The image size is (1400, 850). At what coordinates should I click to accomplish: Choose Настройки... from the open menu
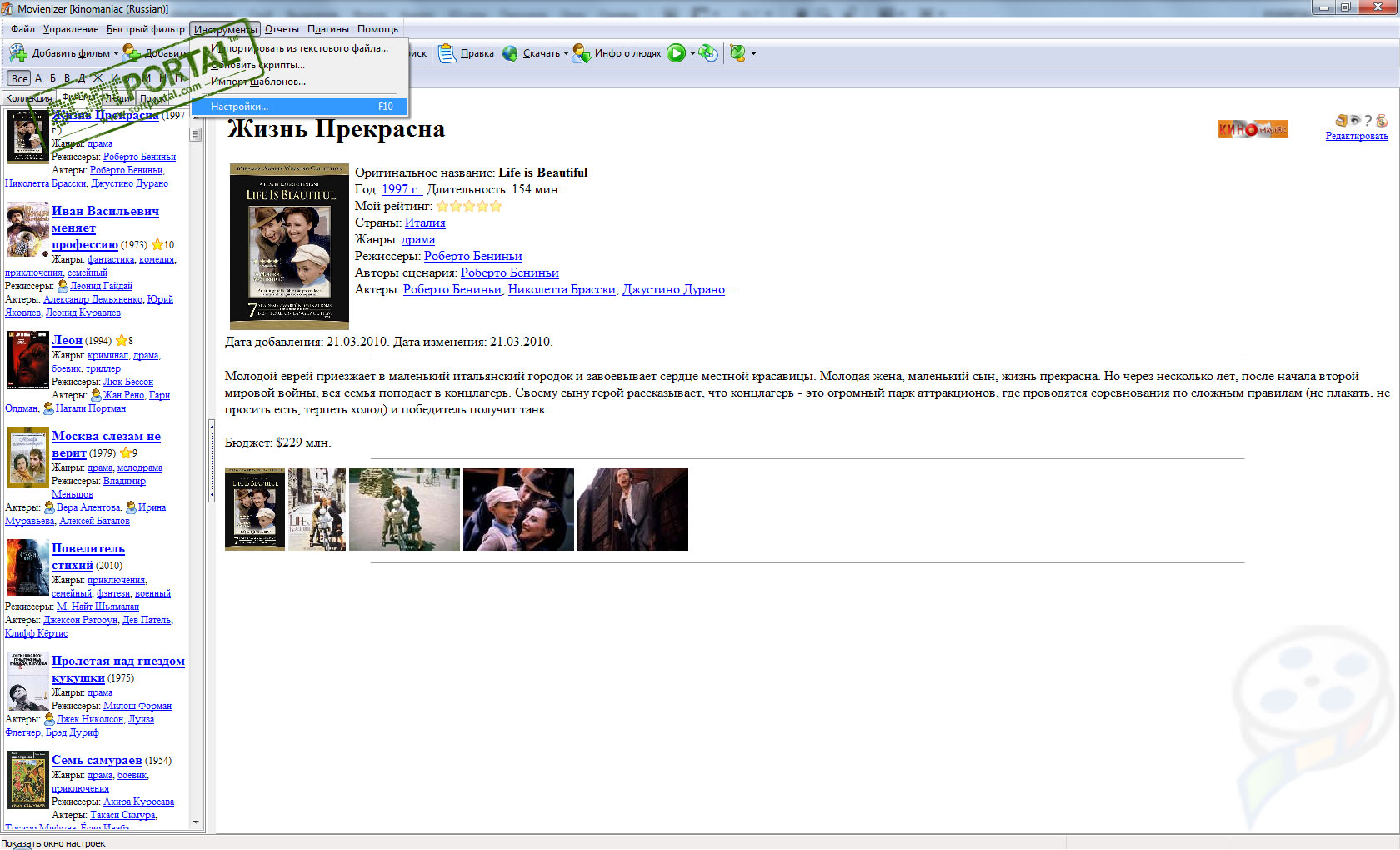click(x=299, y=107)
